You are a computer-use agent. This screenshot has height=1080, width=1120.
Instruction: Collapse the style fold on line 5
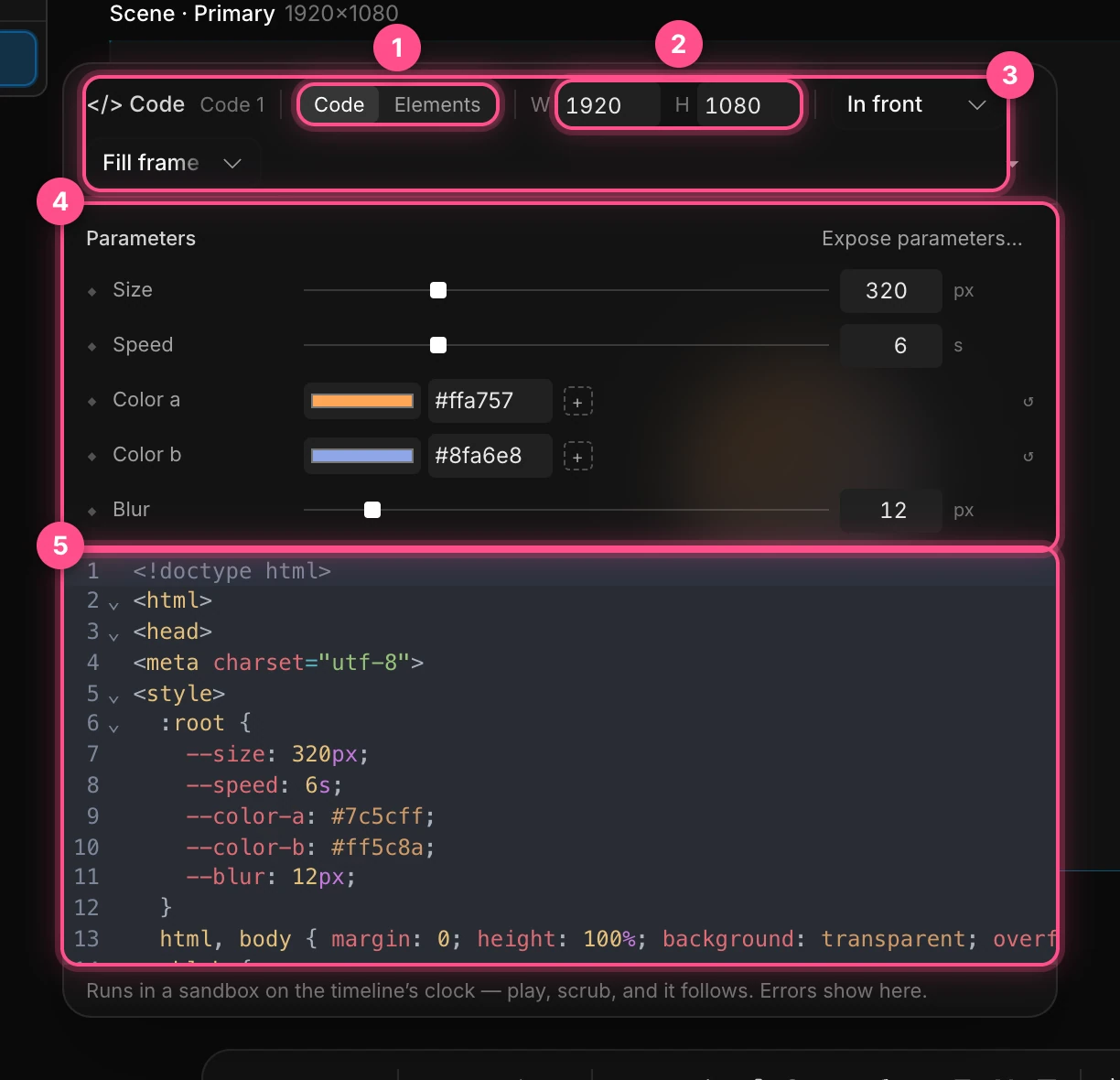(113, 698)
